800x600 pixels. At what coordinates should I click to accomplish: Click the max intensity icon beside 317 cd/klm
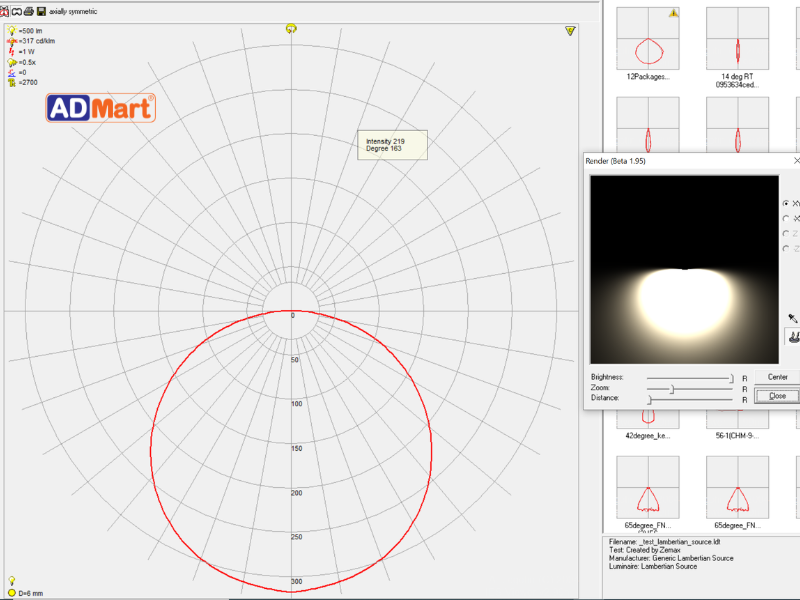pos(11,41)
